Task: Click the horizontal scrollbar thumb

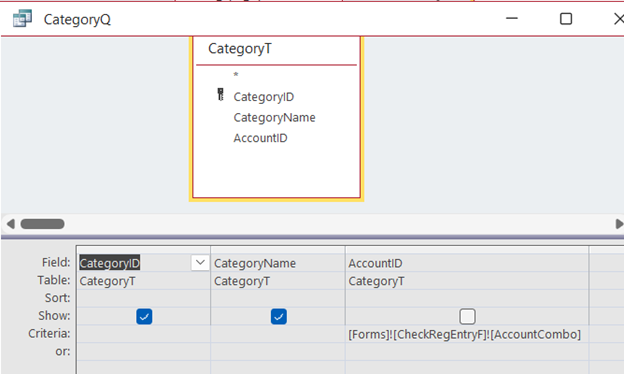Action: (x=43, y=224)
